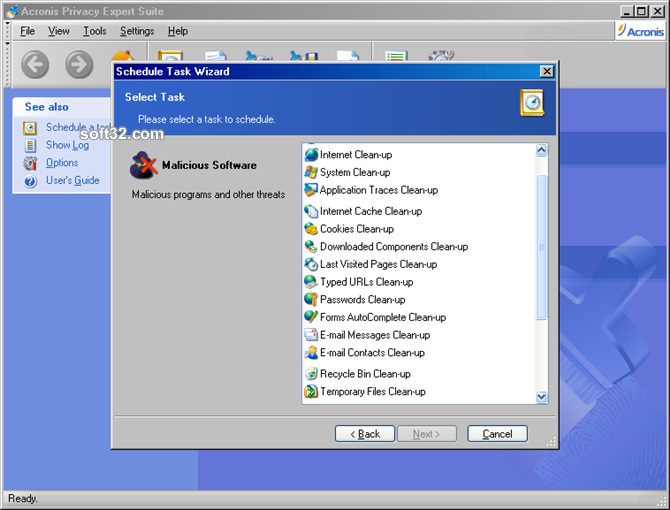670x510 pixels.
Task: Click the task list scrollbar thumb
Action: (541, 247)
